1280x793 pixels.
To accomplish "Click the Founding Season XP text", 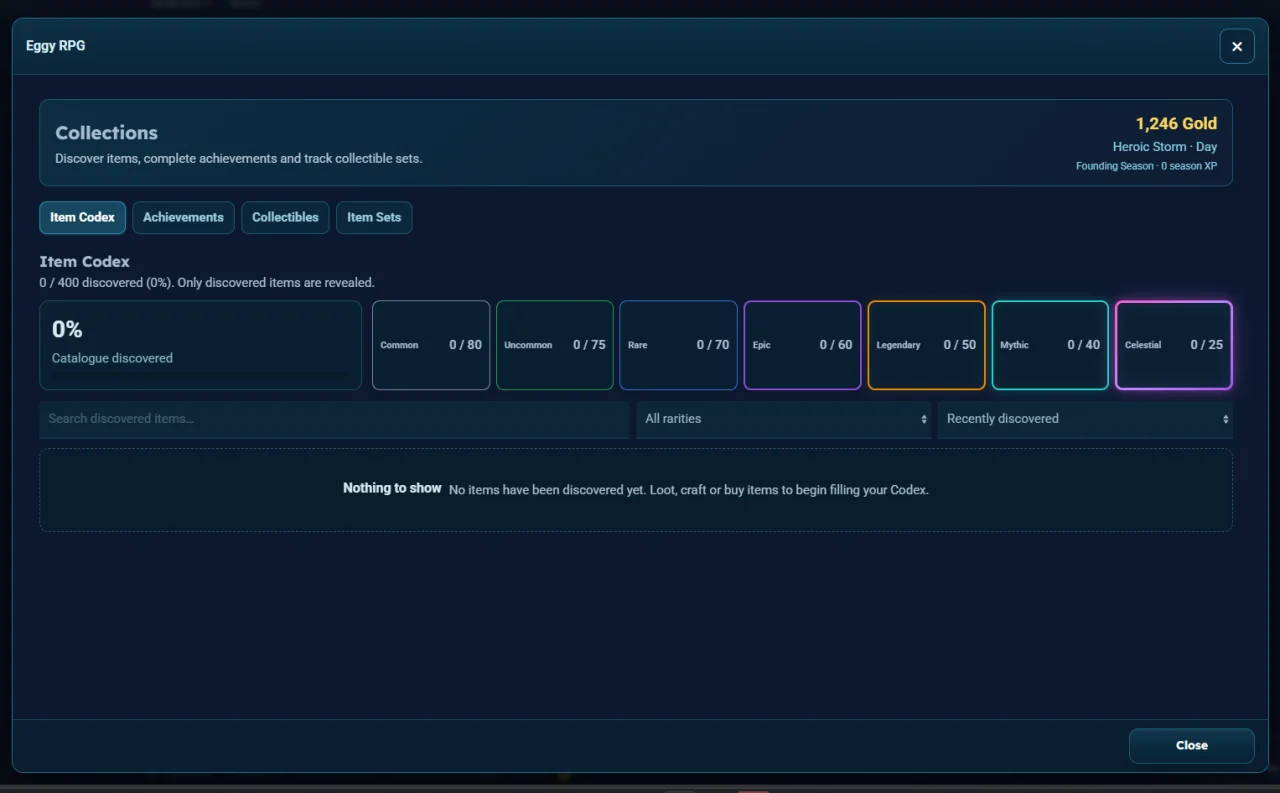I will [1146, 166].
